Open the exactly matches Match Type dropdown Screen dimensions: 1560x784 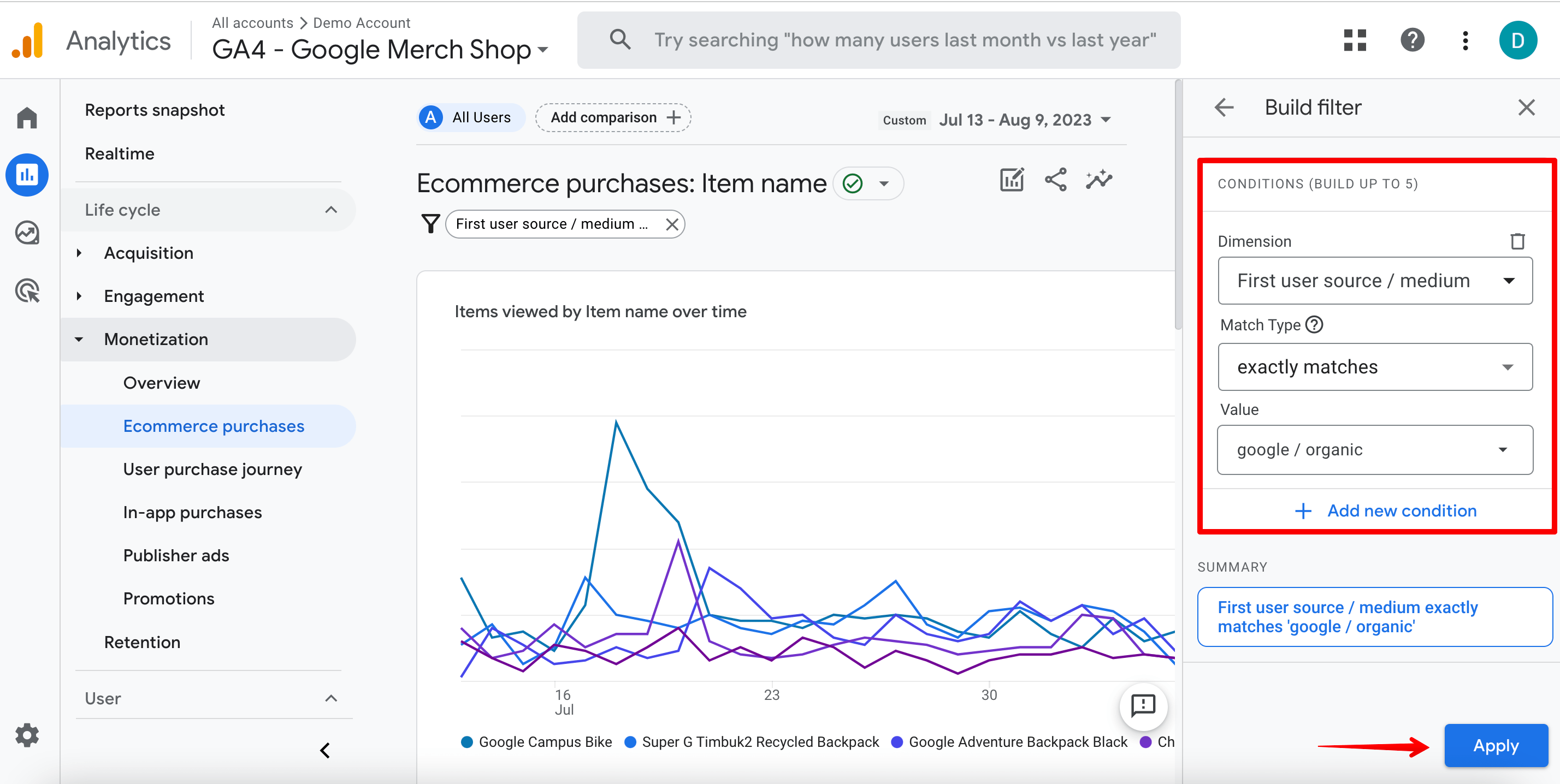point(1375,367)
